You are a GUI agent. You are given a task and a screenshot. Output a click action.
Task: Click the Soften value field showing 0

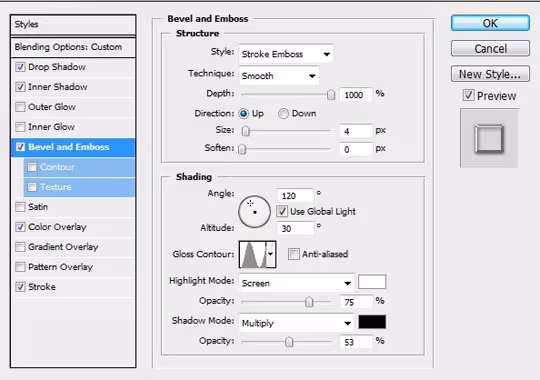pyautogui.click(x=356, y=149)
